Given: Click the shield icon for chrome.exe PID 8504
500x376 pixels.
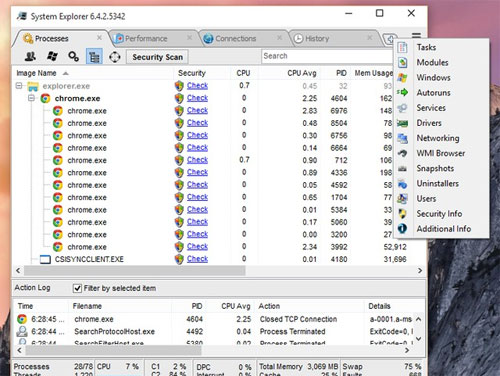Looking at the screenshot, I should 179,123.
